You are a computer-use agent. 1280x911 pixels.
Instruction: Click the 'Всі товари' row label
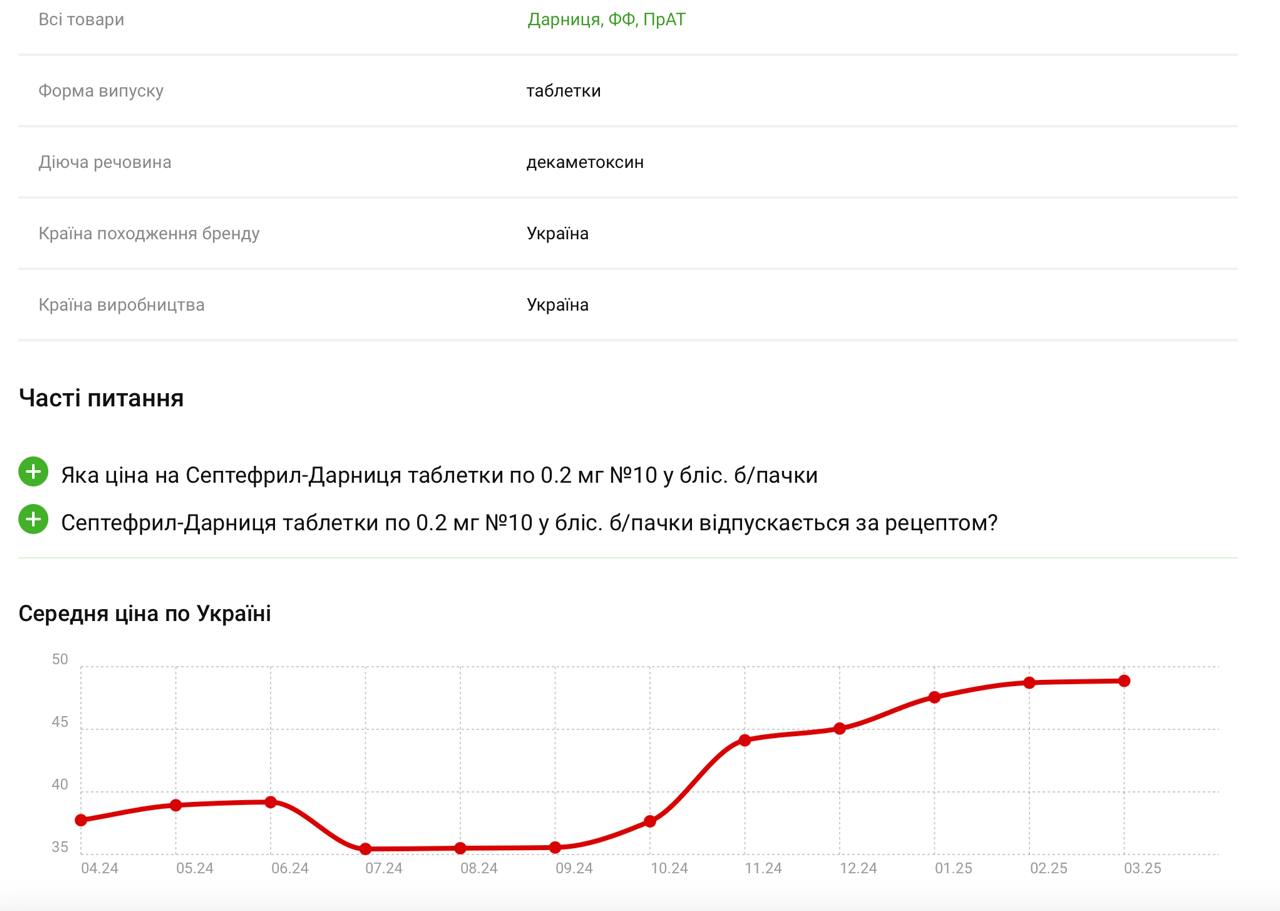click(x=81, y=20)
